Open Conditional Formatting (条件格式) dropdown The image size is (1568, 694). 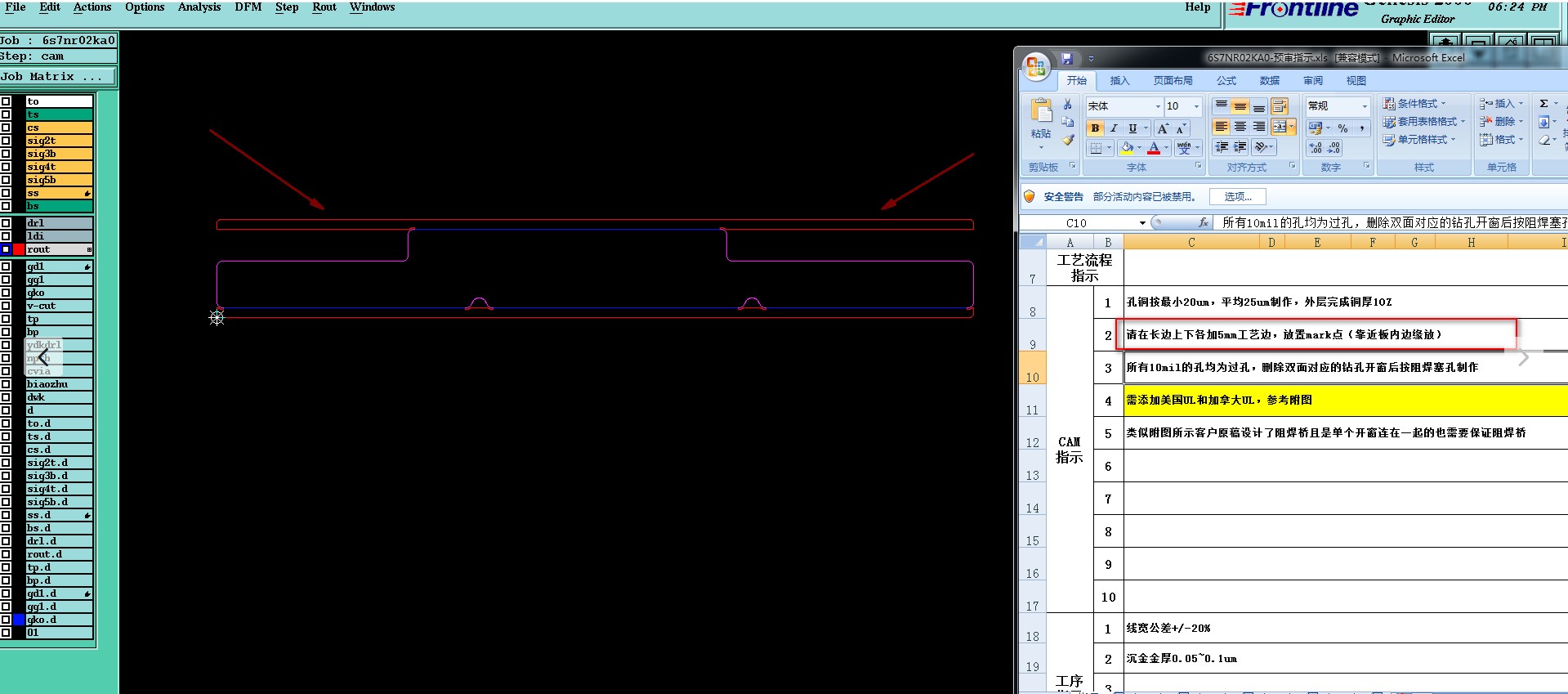1414,104
